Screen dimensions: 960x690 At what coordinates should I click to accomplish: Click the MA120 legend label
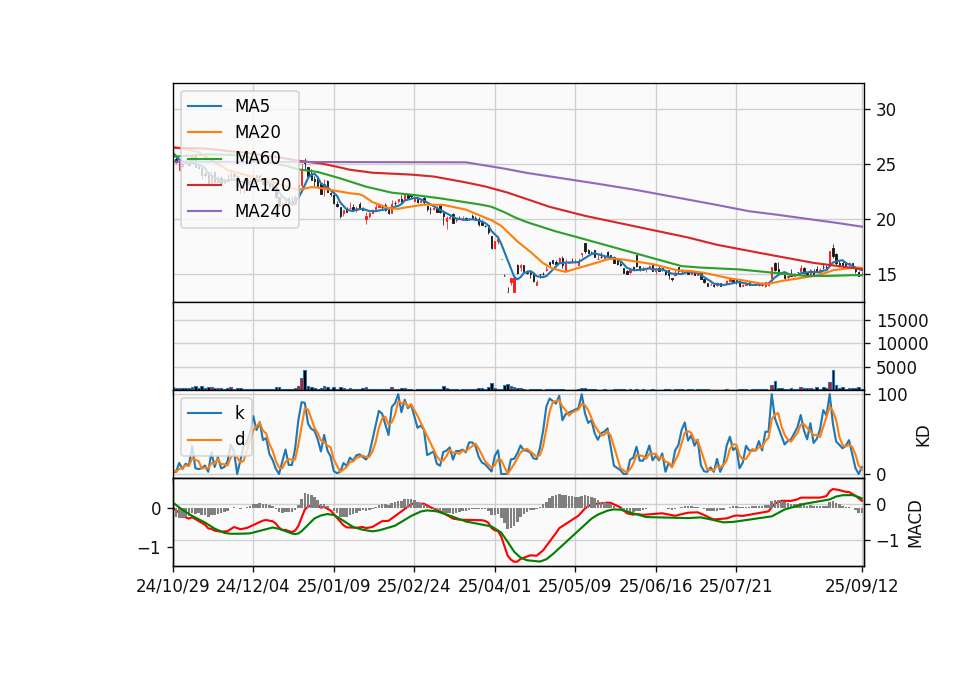pyautogui.click(x=263, y=185)
